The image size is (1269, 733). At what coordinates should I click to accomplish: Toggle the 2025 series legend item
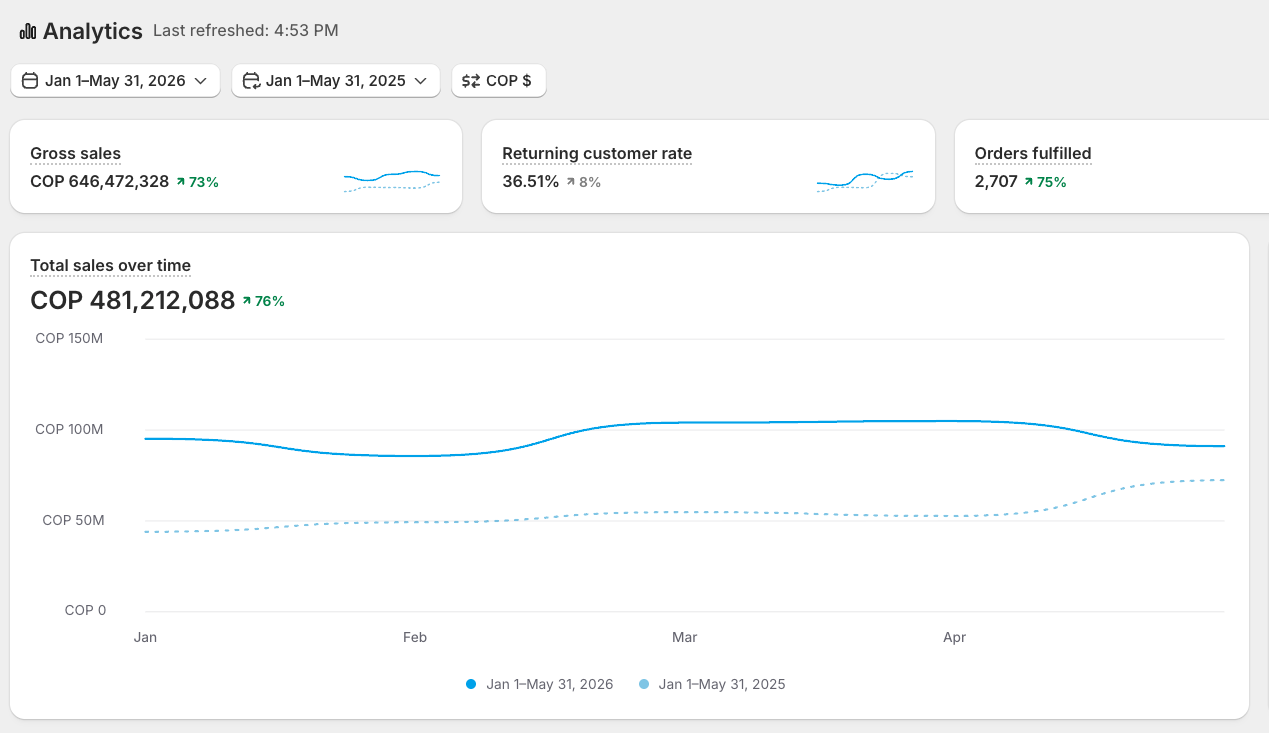click(712, 685)
